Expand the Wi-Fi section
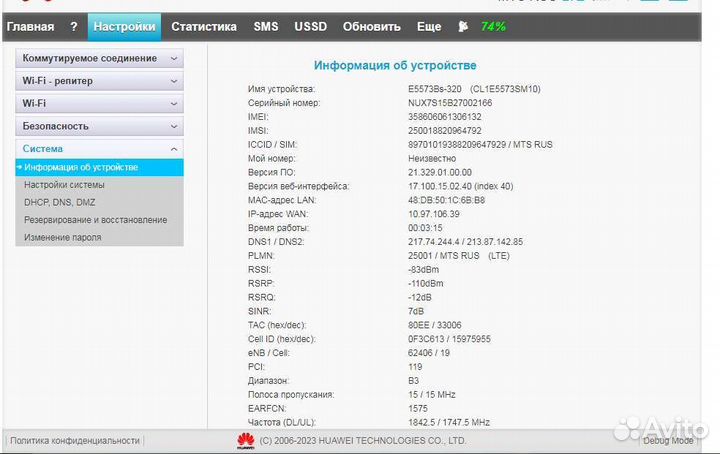 pyautogui.click(x=99, y=103)
